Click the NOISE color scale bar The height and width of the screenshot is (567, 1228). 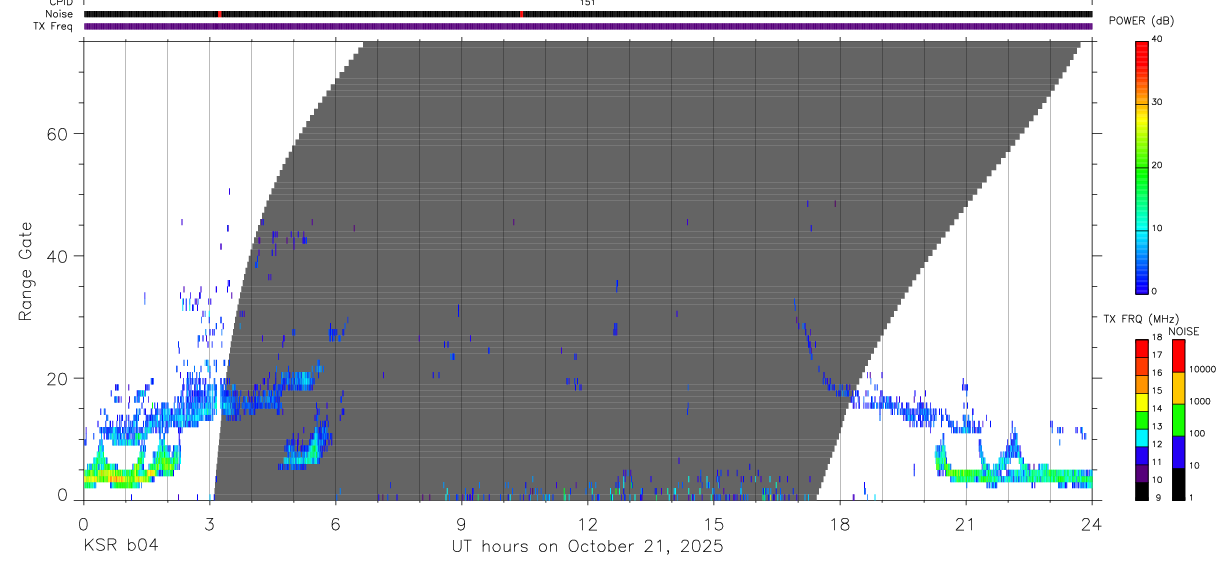point(1178,420)
